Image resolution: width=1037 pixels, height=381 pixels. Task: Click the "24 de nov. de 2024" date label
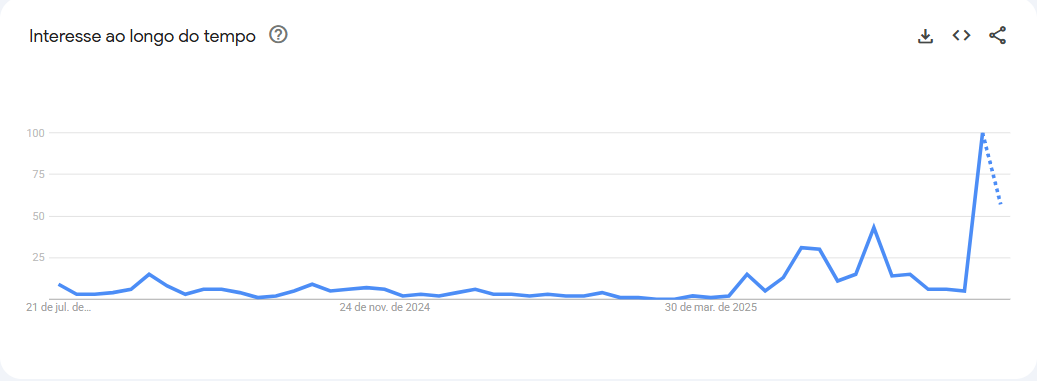point(385,308)
